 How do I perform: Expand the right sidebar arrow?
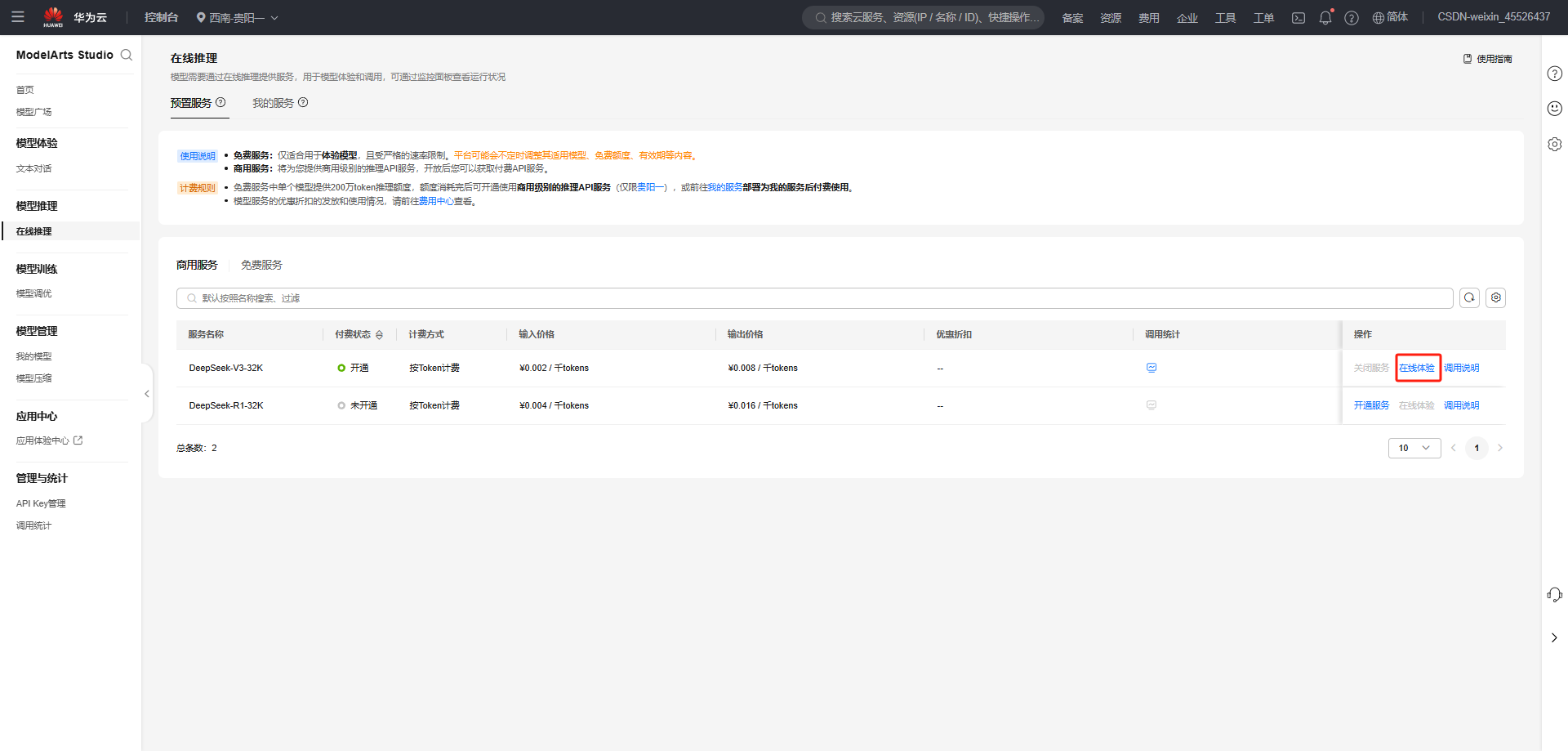(1554, 637)
